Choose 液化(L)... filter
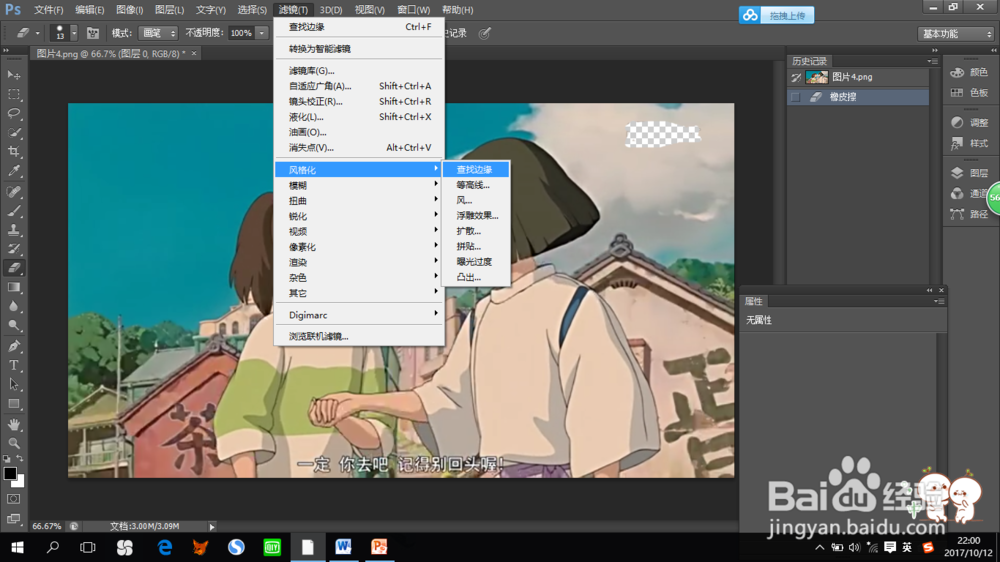 358,117
